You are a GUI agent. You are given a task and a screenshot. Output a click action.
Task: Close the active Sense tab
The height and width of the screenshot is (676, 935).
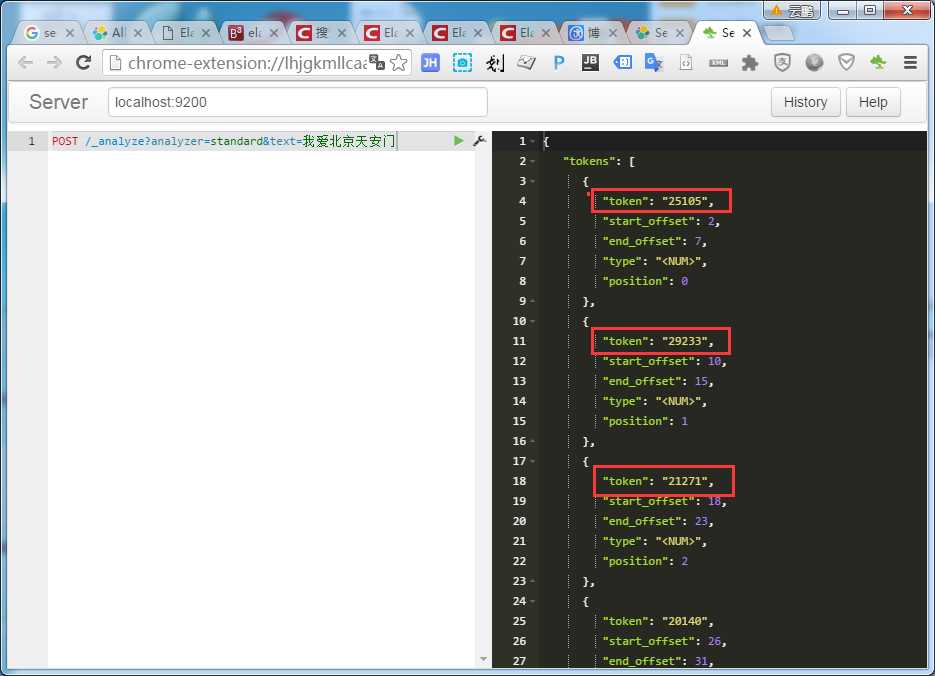[x=747, y=33]
